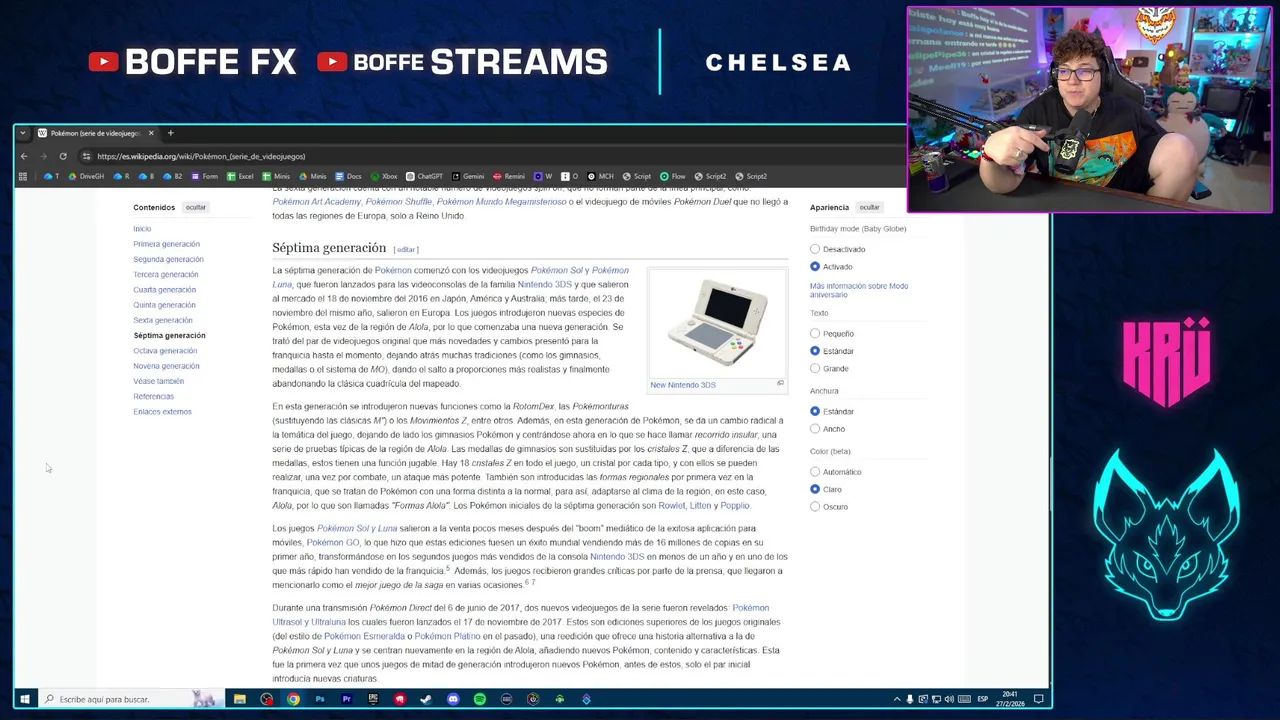This screenshot has height=720, width=1280.
Task: Set text size to Grande
Action: (815, 368)
